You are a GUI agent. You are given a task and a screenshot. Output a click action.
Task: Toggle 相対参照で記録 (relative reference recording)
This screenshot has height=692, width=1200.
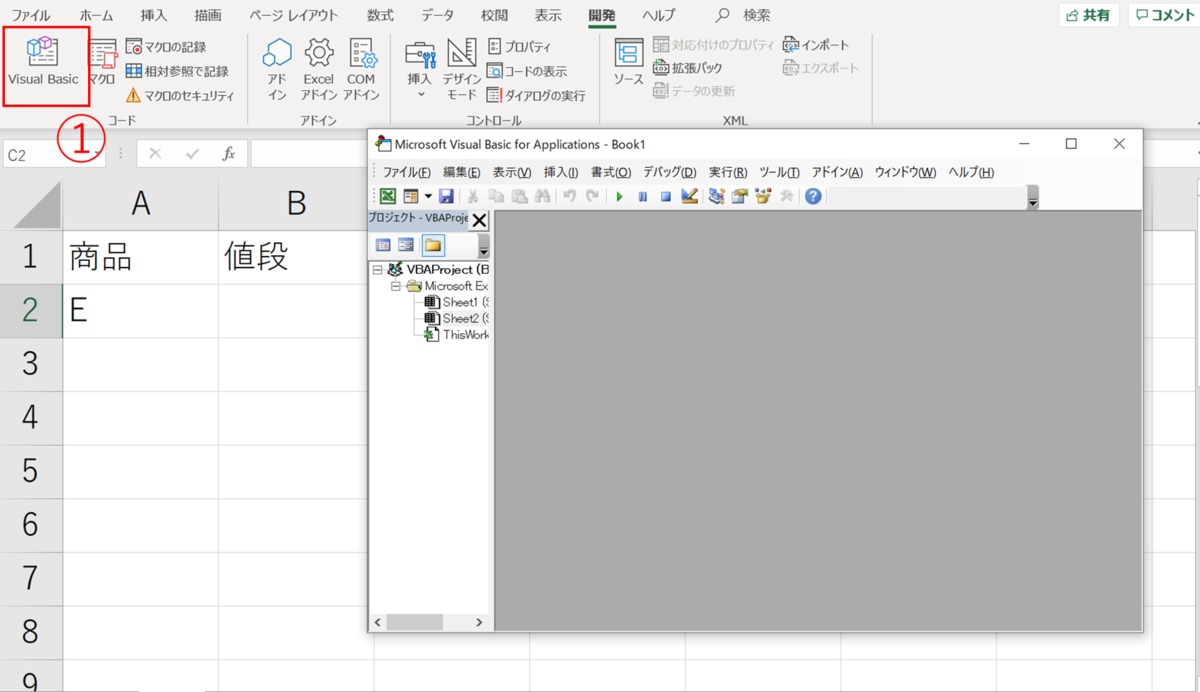point(177,71)
